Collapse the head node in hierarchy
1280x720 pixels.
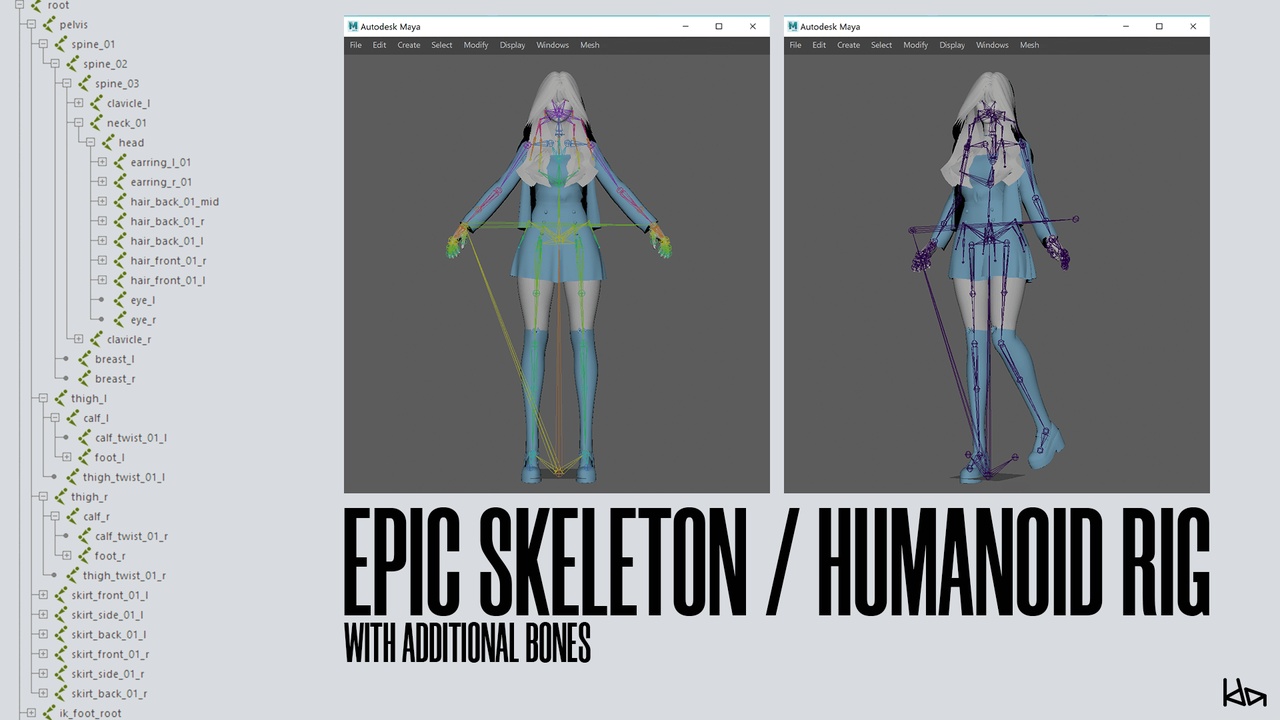click(x=90, y=143)
